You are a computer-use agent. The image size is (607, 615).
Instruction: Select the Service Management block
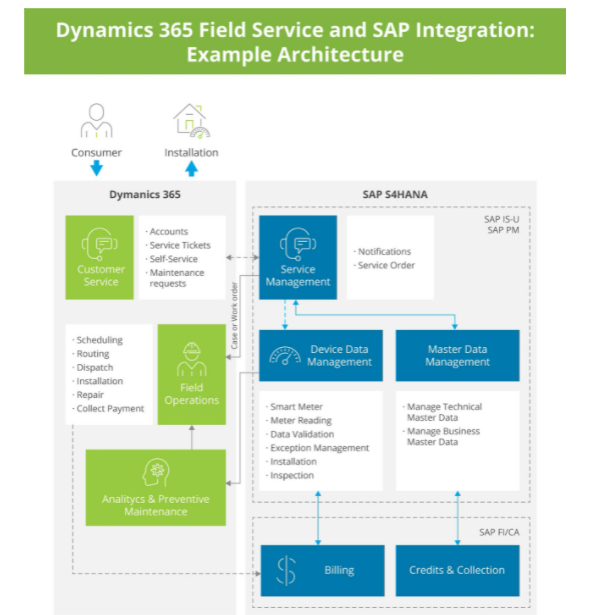pos(298,257)
